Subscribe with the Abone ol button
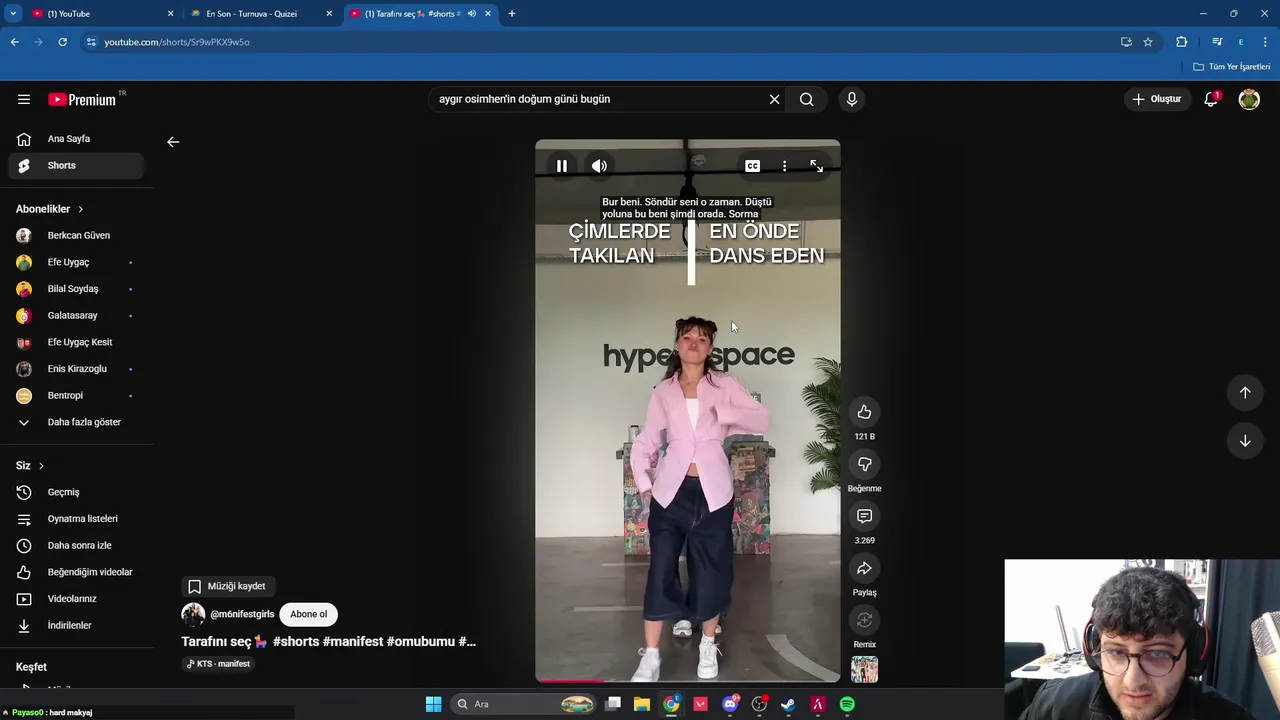1280x720 pixels. pos(308,614)
